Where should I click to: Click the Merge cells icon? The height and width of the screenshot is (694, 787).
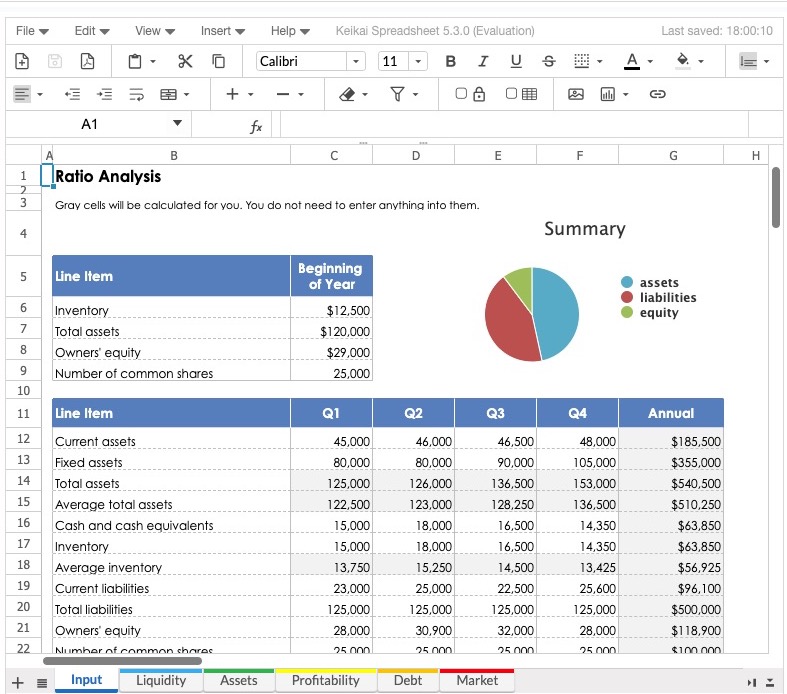[168, 94]
